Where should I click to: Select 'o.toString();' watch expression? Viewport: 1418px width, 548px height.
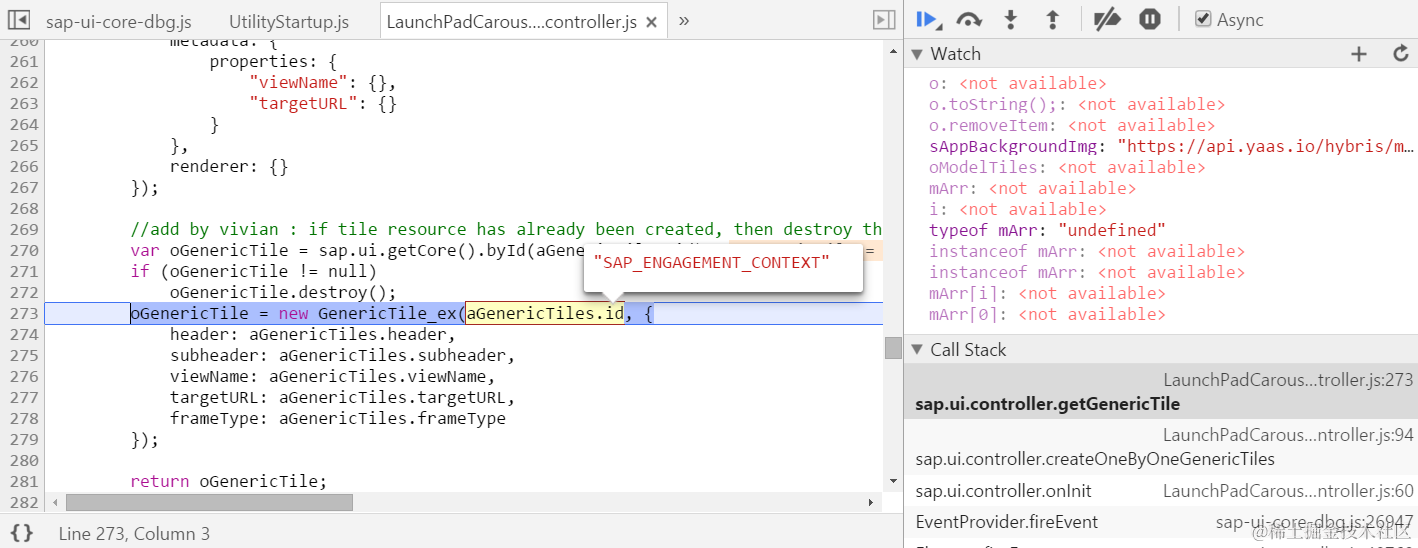point(1077,104)
